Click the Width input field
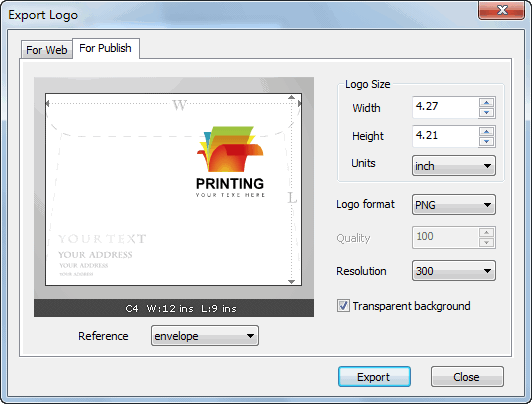This screenshot has height=404, width=532. (x=445, y=107)
